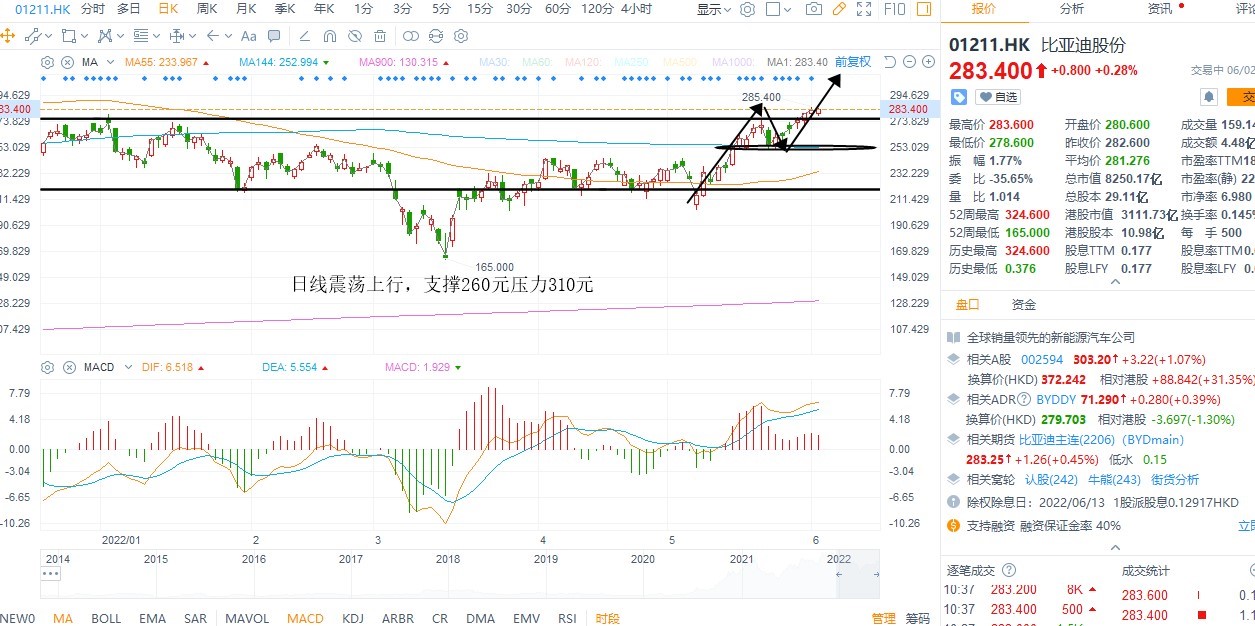Select the orange pencil drawing tool

[x=839, y=10]
